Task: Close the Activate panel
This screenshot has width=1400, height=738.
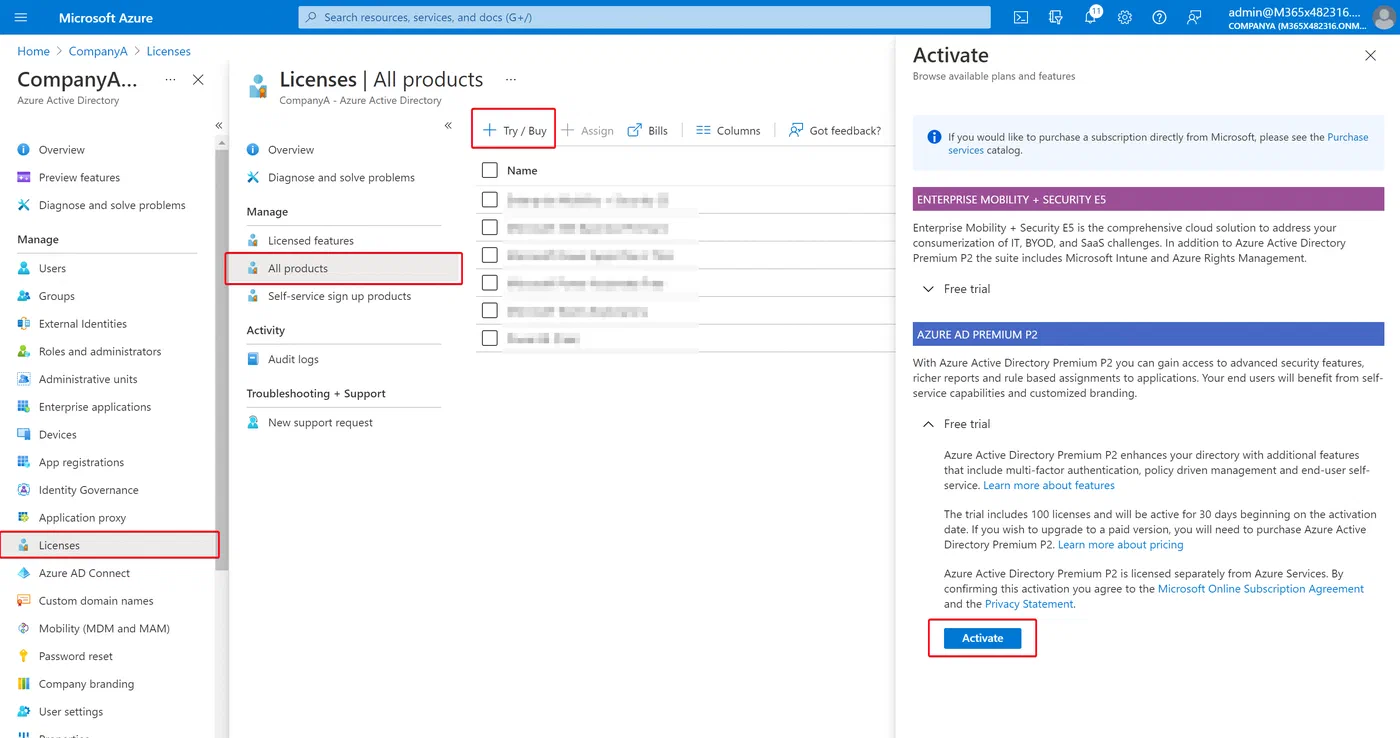Action: coord(1370,56)
